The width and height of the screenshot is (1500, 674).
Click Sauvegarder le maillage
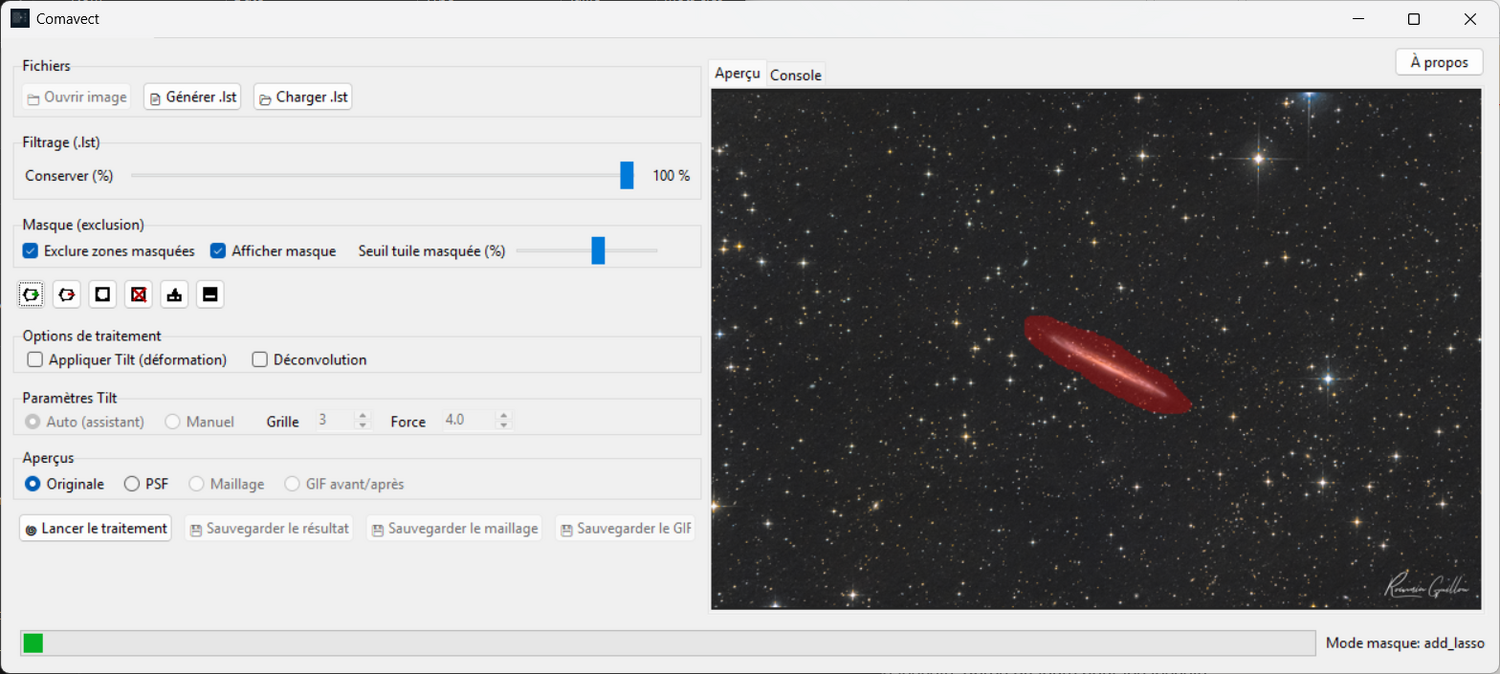pos(454,528)
